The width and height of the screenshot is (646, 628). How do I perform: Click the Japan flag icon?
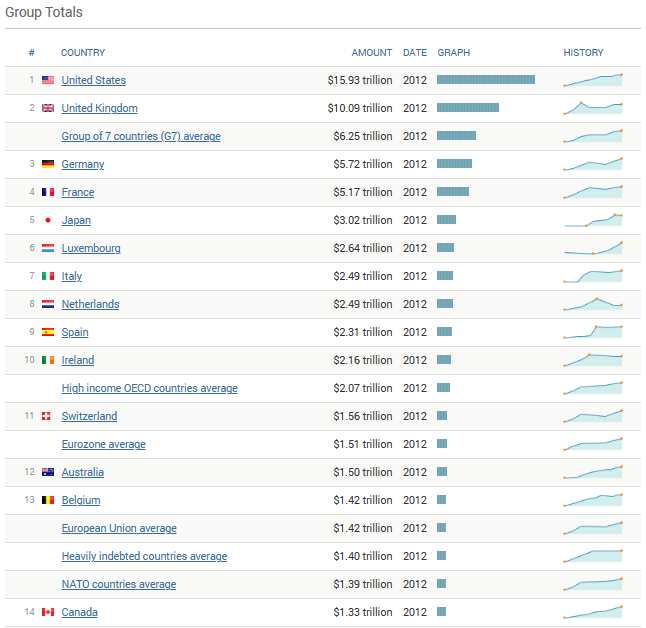tap(48, 220)
